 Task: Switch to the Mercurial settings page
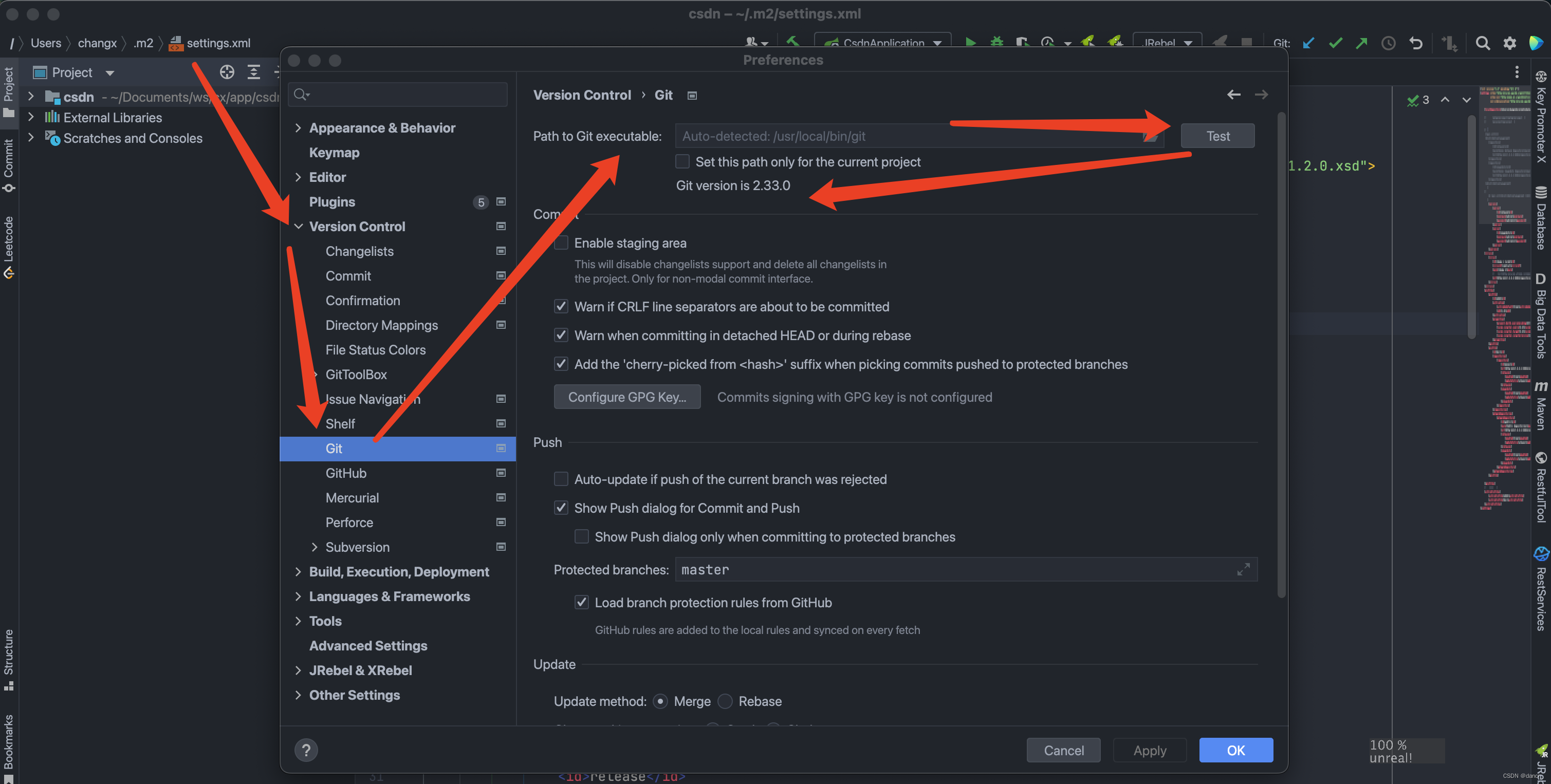[x=352, y=498]
